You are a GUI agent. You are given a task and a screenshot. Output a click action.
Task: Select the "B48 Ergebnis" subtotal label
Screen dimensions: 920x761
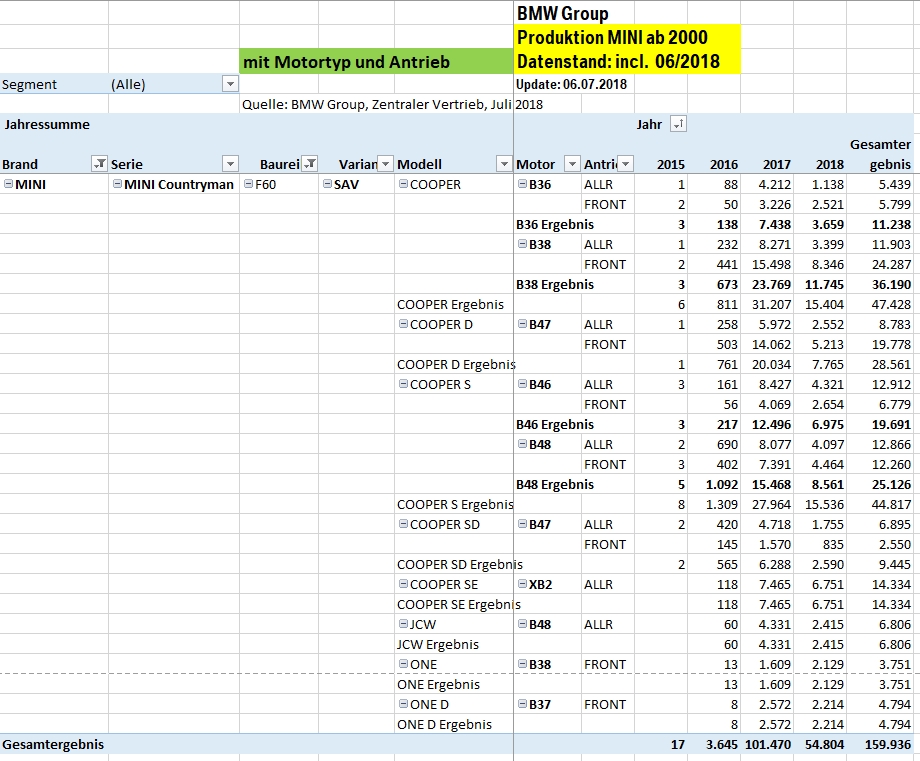[555, 484]
